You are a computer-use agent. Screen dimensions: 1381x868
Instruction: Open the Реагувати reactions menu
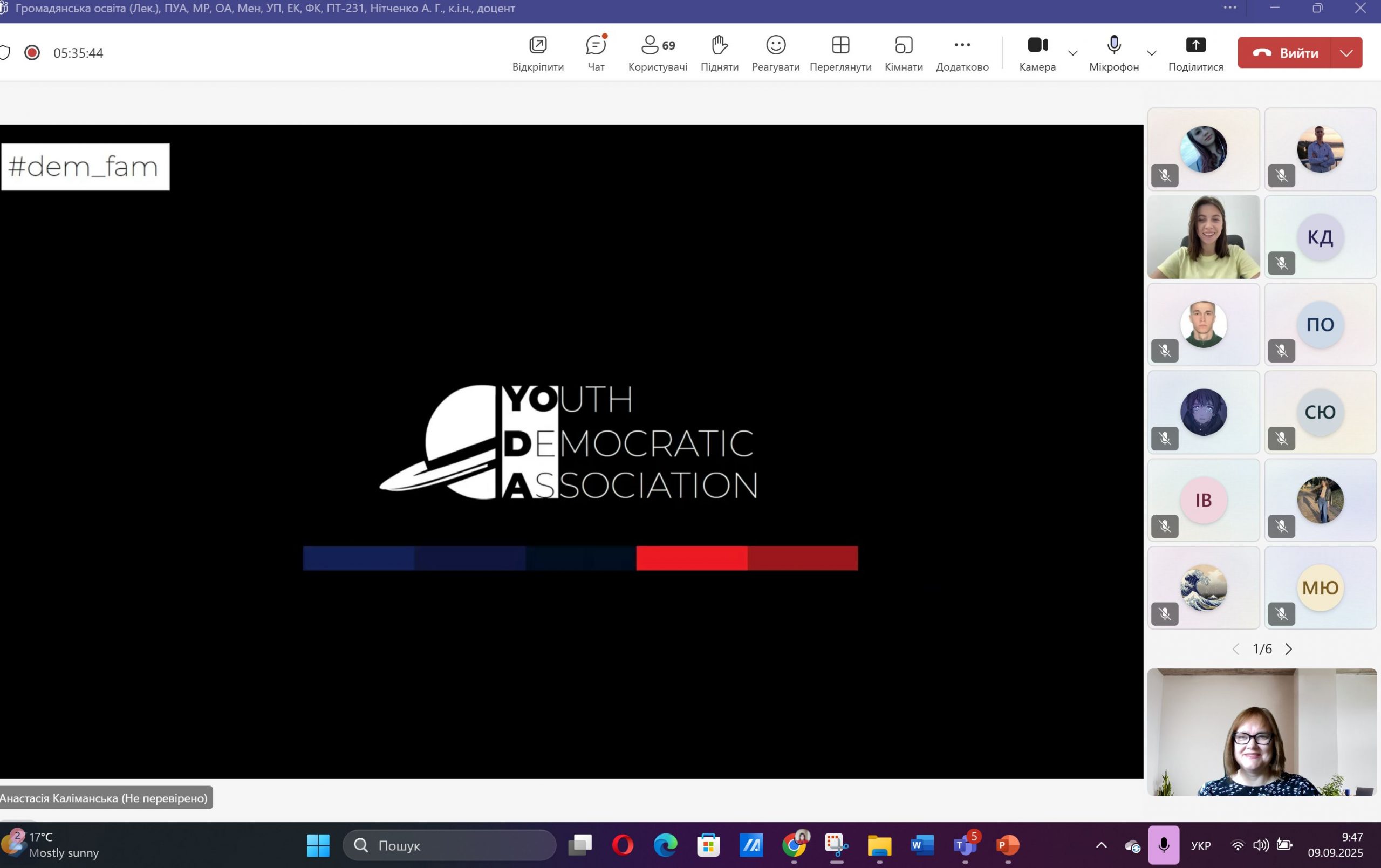[775, 53]
